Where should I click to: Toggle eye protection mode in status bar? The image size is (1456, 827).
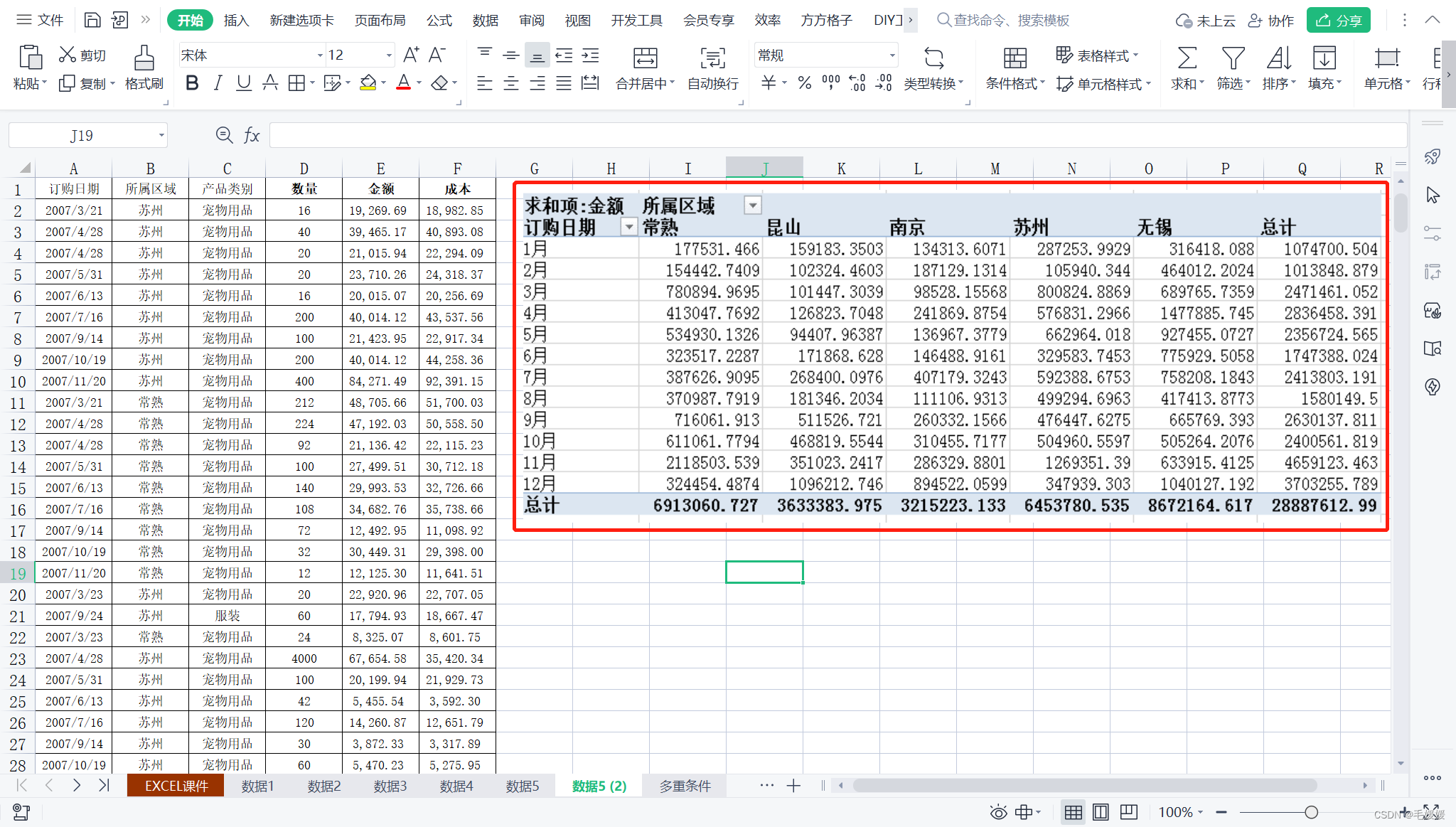998,812
